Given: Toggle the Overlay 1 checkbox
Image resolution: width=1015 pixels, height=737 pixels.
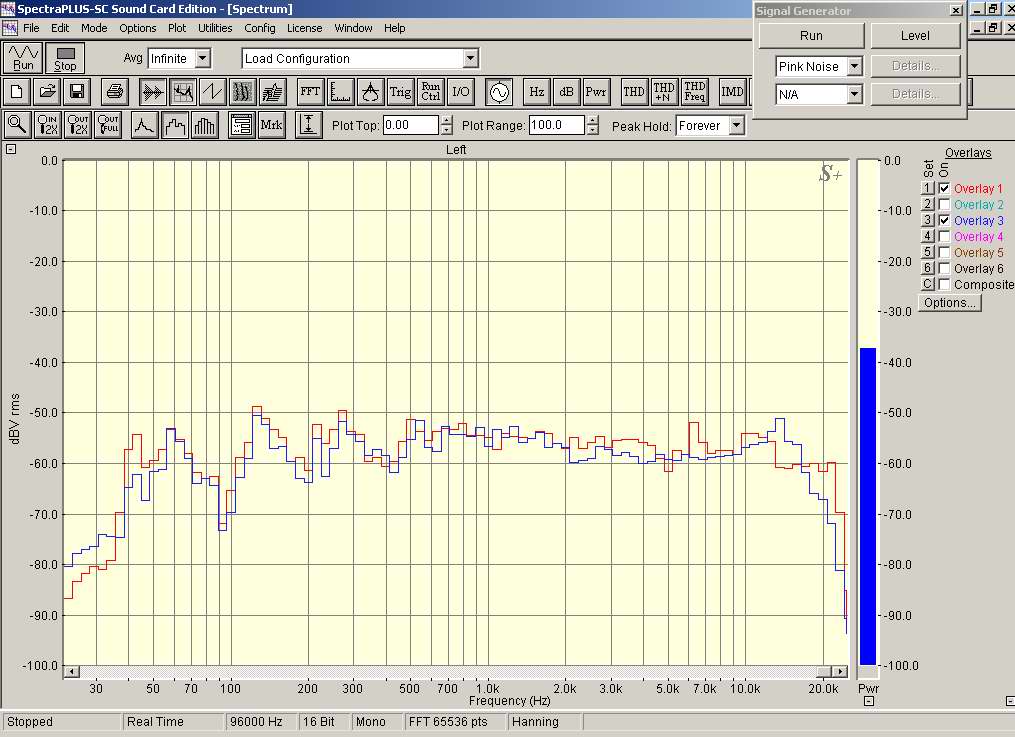Looking at the screenshot, I should pos(944,188).
